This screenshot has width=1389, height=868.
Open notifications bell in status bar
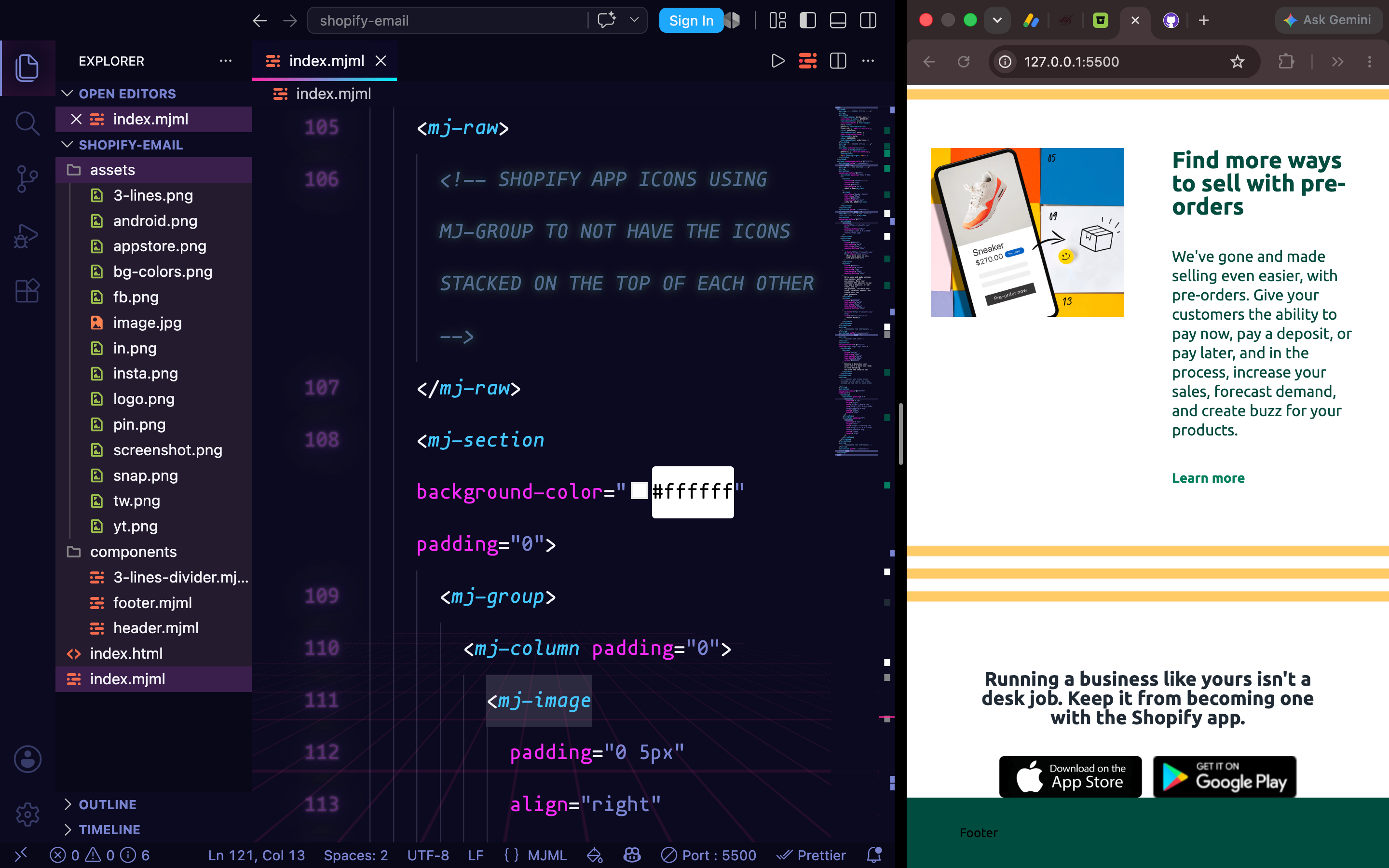pos(873,855)
